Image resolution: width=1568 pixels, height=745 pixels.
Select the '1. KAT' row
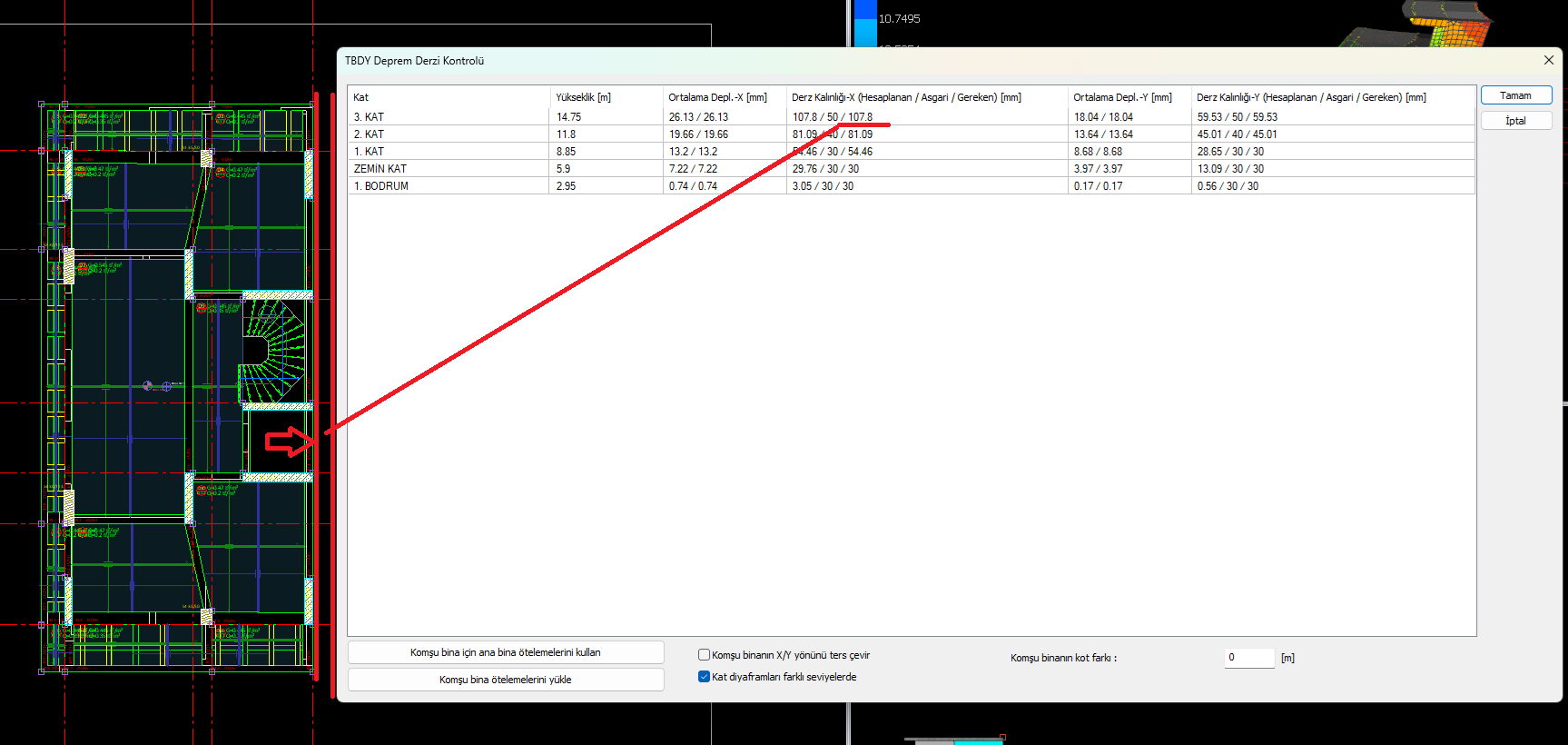(912, 152)
